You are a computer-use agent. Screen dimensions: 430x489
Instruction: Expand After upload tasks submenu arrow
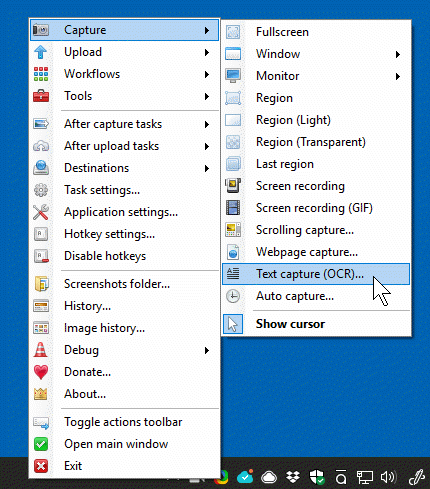207,146
